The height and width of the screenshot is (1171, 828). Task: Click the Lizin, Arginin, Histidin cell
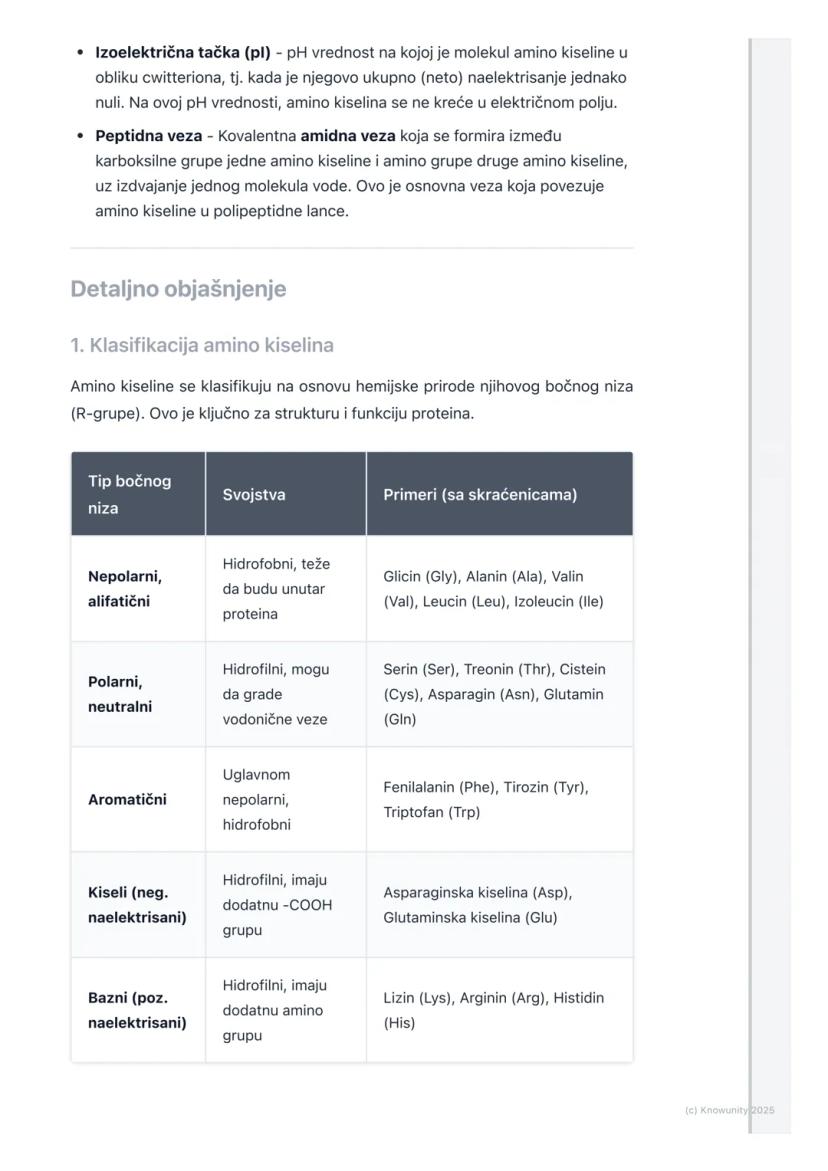click(x=493, y=1010)
